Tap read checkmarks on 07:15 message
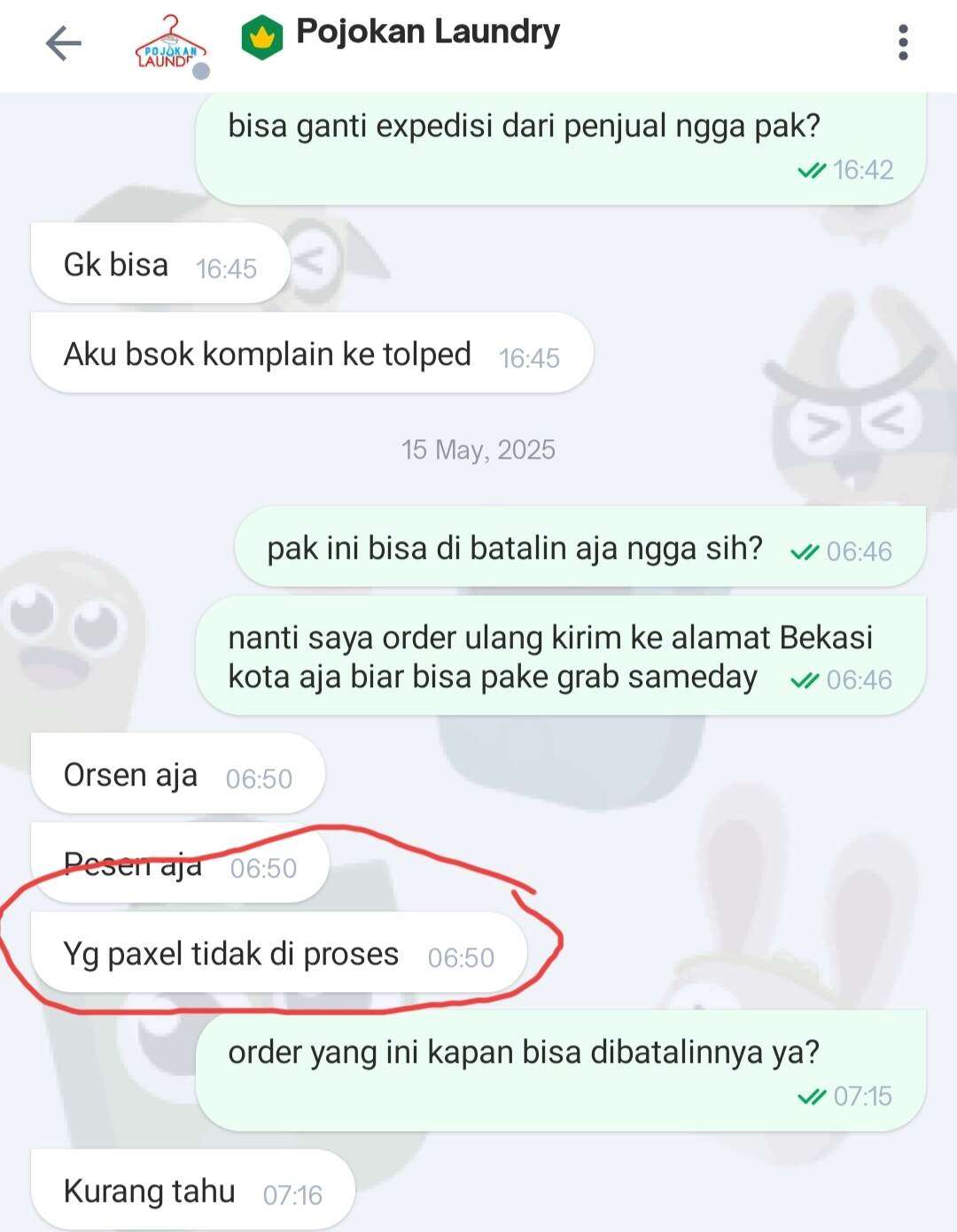This screenshot has height=1232, width=957. [812, 1097]
